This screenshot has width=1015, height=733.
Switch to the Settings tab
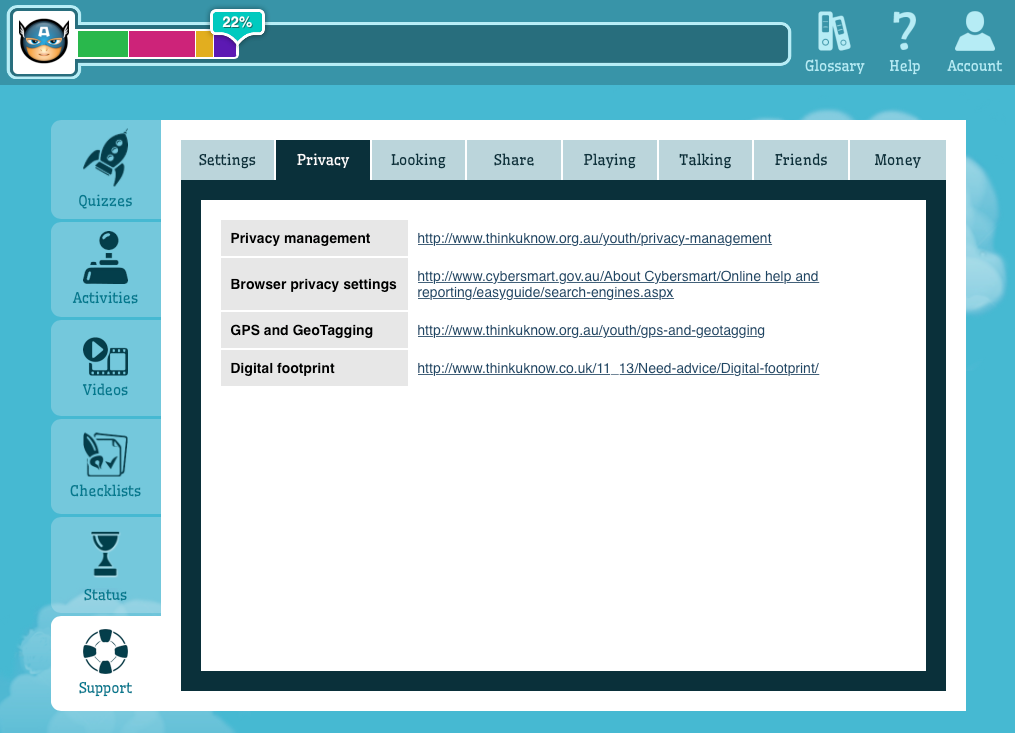click(227, 160)
